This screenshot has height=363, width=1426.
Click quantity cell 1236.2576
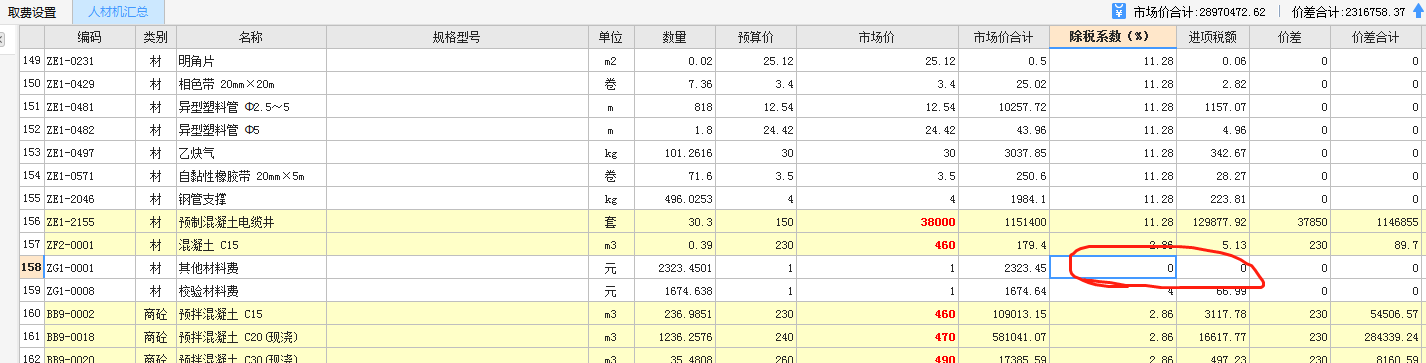click(x=674, y=337)
